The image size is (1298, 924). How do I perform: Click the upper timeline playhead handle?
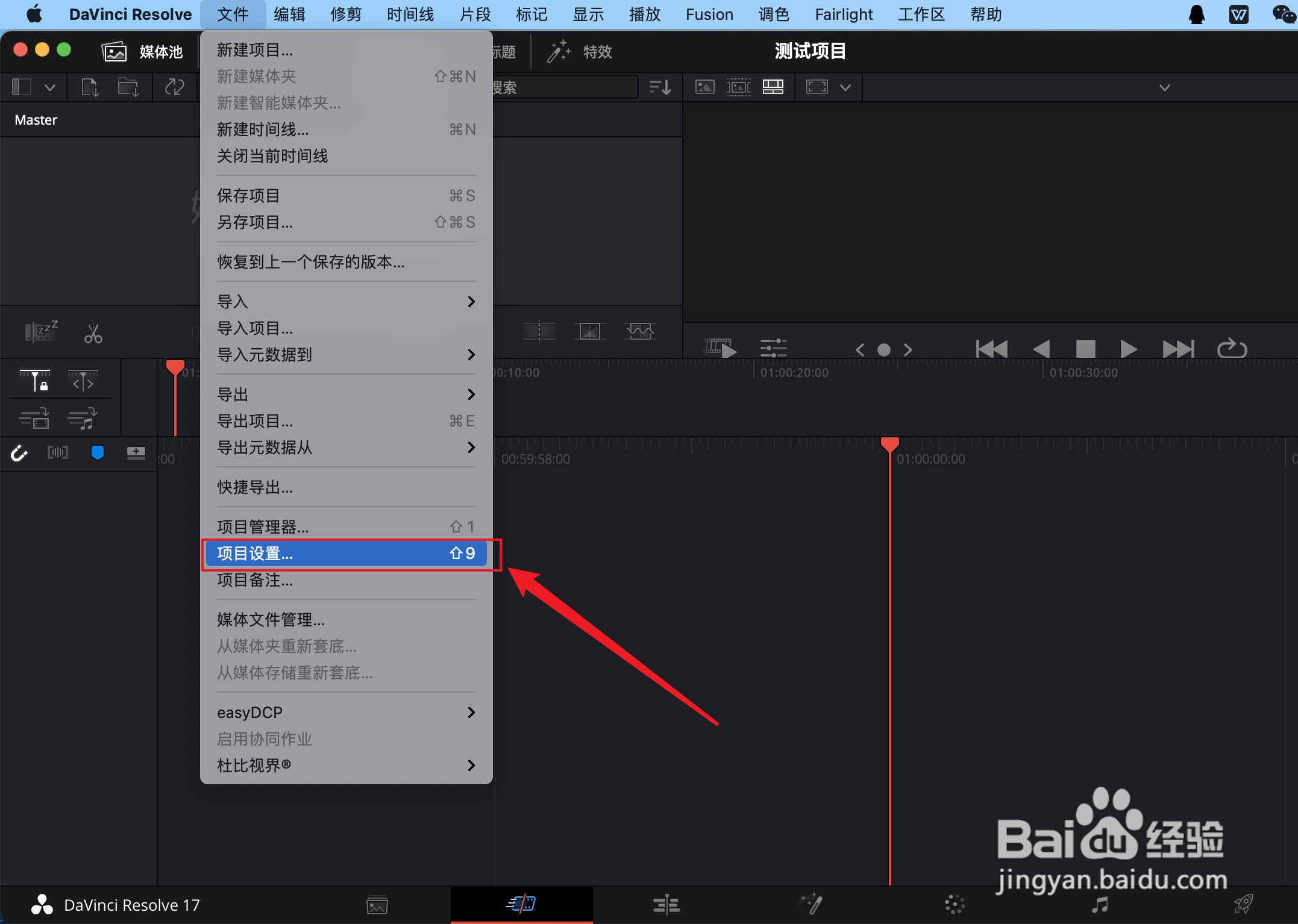[x=175, y=367]
